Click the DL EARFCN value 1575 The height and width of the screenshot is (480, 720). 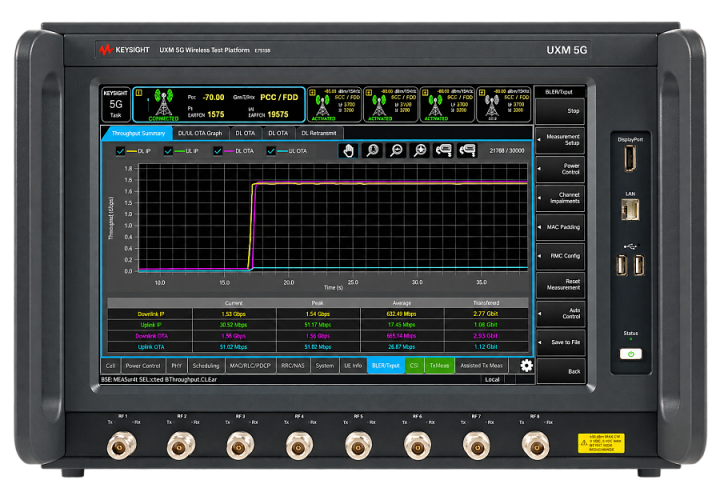[216, 114]
